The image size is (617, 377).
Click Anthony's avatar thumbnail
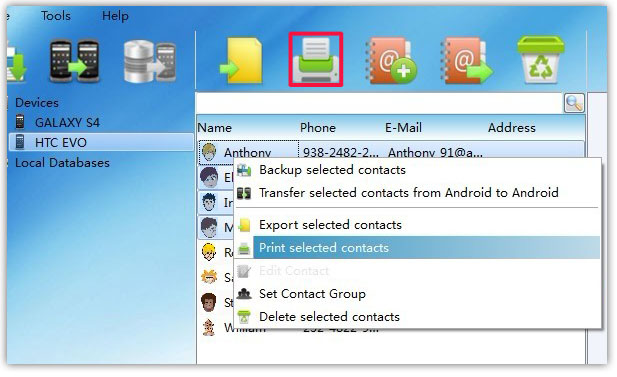coord(209,152)
